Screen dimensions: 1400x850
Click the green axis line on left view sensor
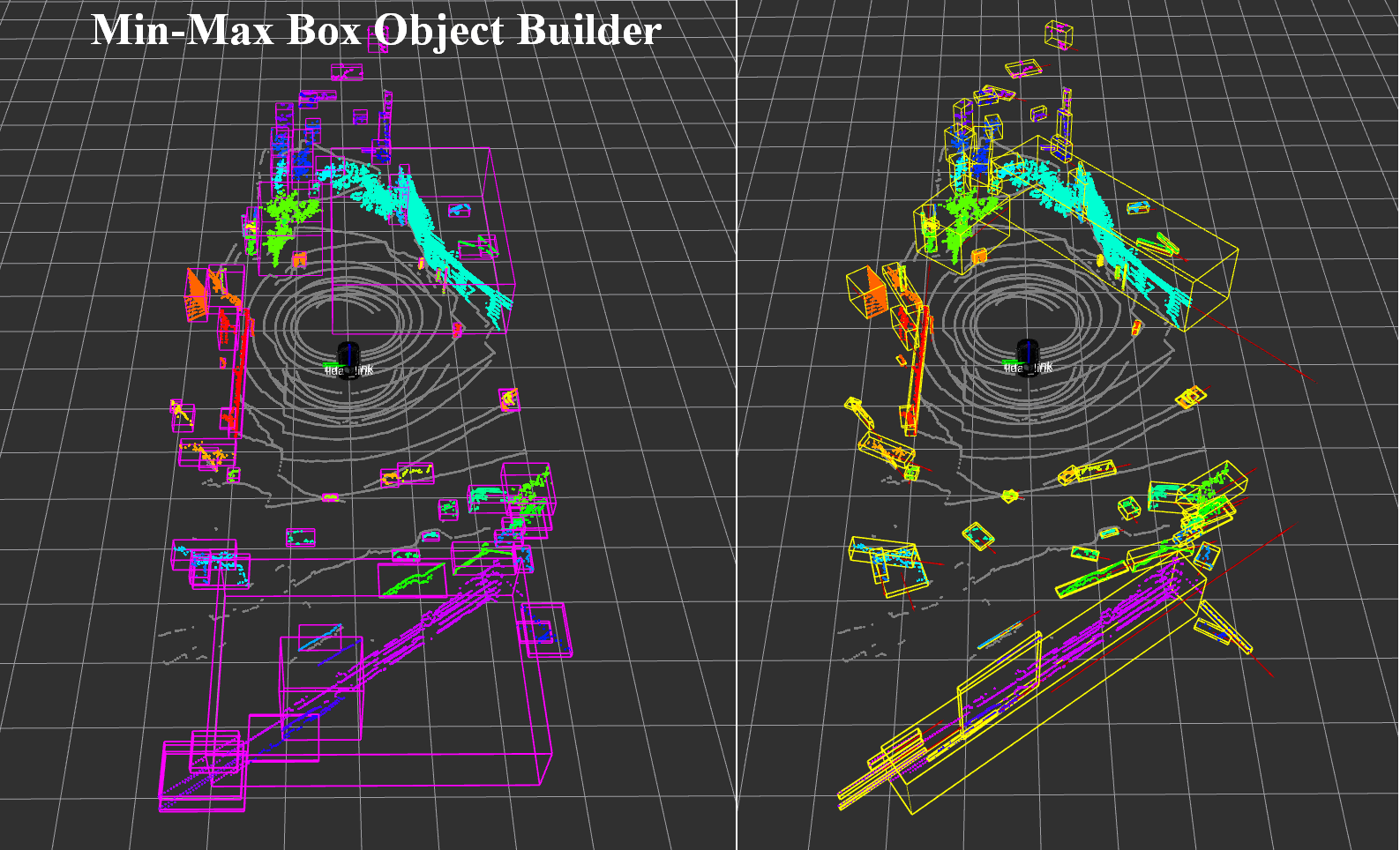[333, 365]
